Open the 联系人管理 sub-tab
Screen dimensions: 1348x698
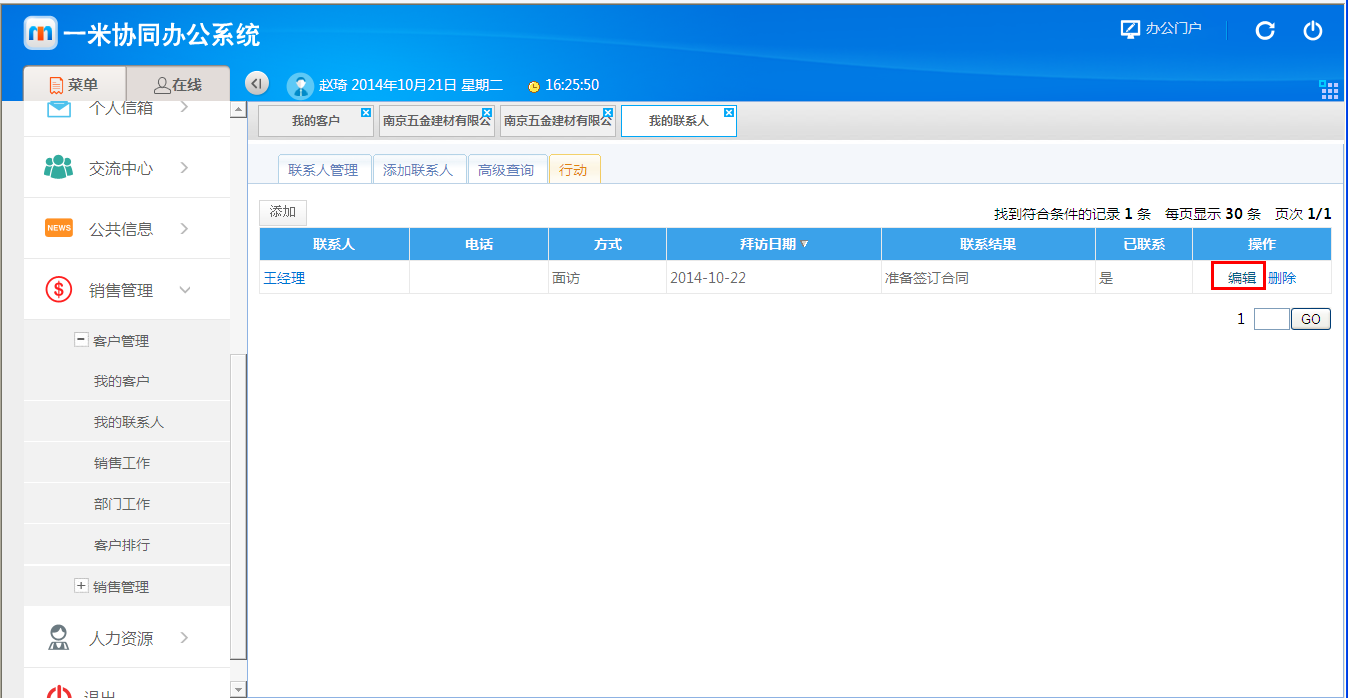tap(324, 170)
